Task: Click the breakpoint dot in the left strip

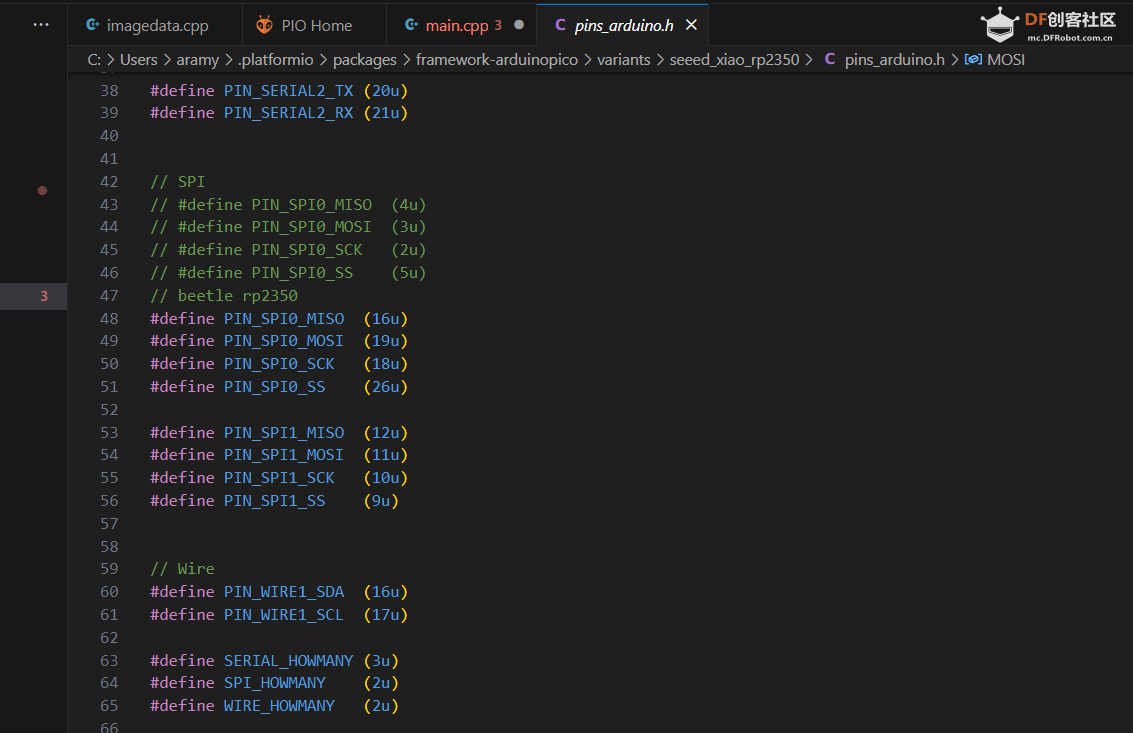Action: 43,191
